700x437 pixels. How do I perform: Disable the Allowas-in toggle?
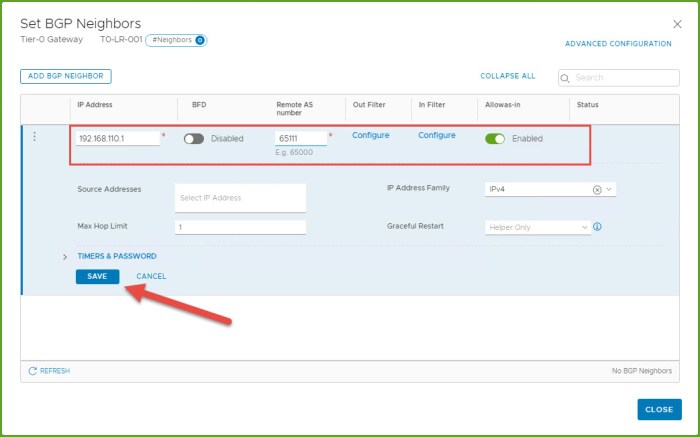(x=495, y=139)
